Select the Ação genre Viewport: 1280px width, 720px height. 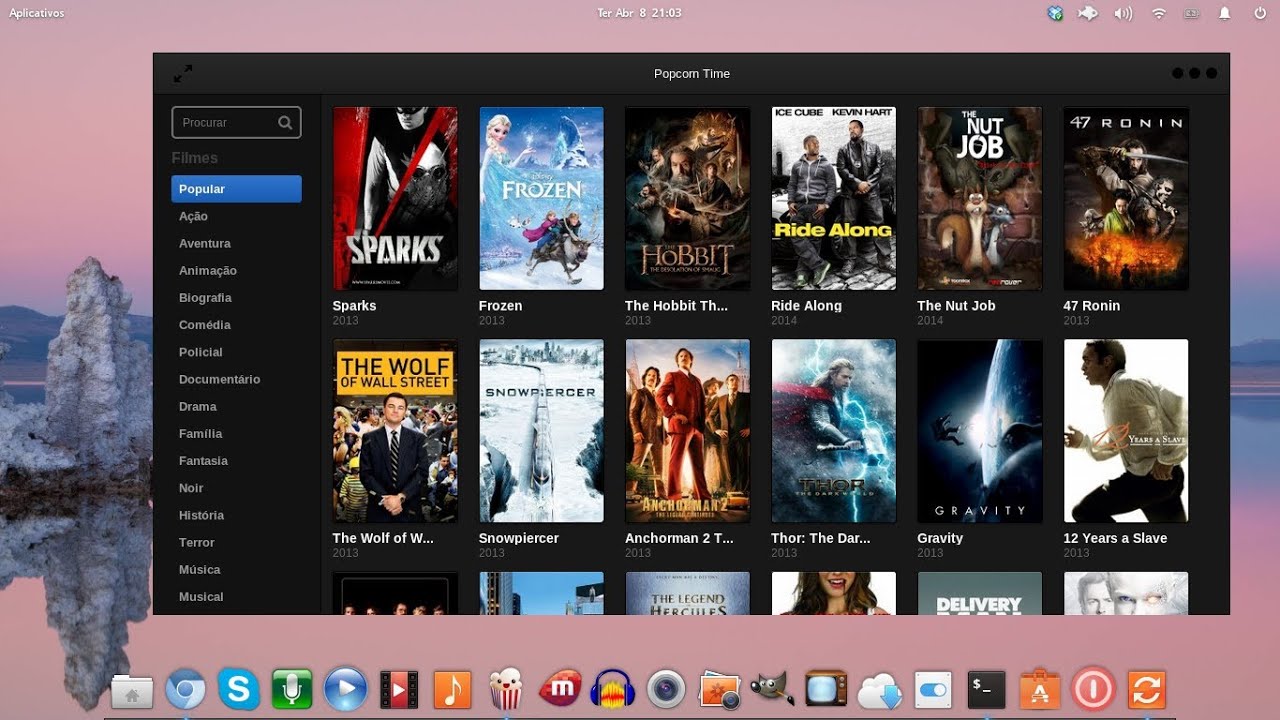tap(193, 216)
